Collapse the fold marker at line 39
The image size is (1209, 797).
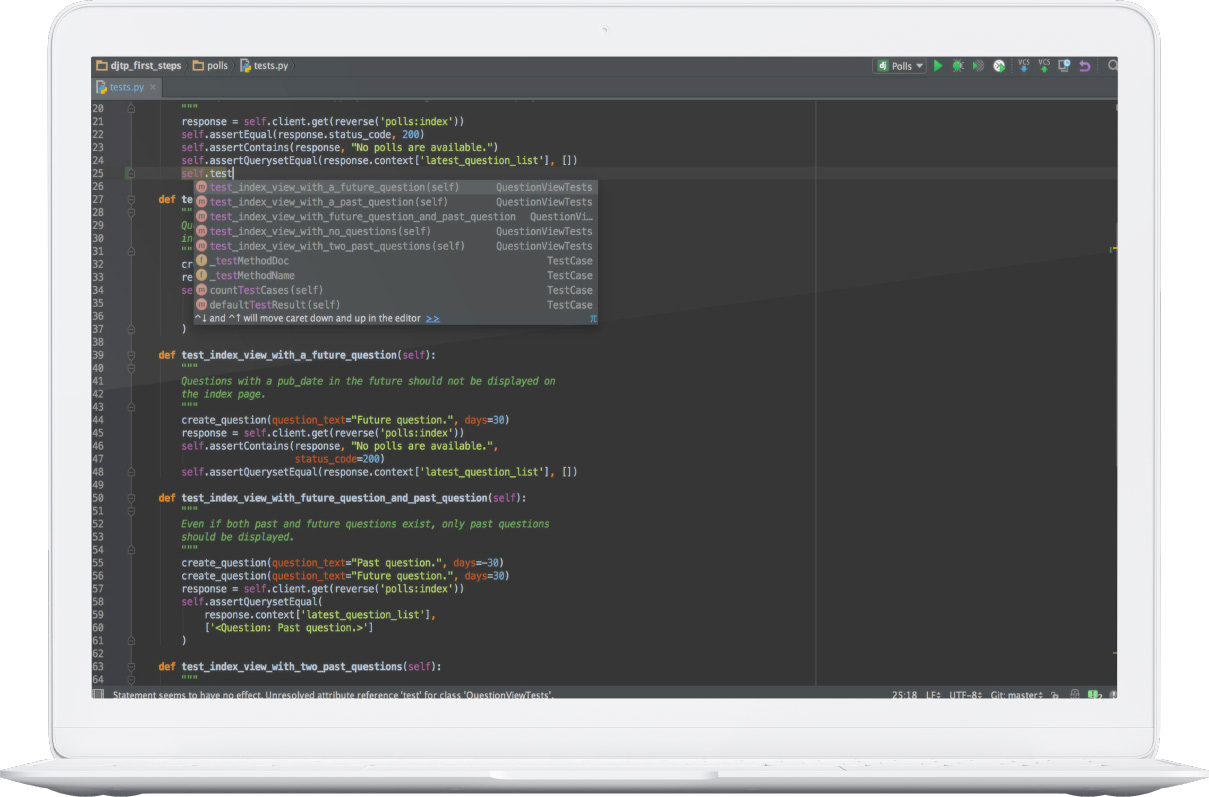pos(131,355)
